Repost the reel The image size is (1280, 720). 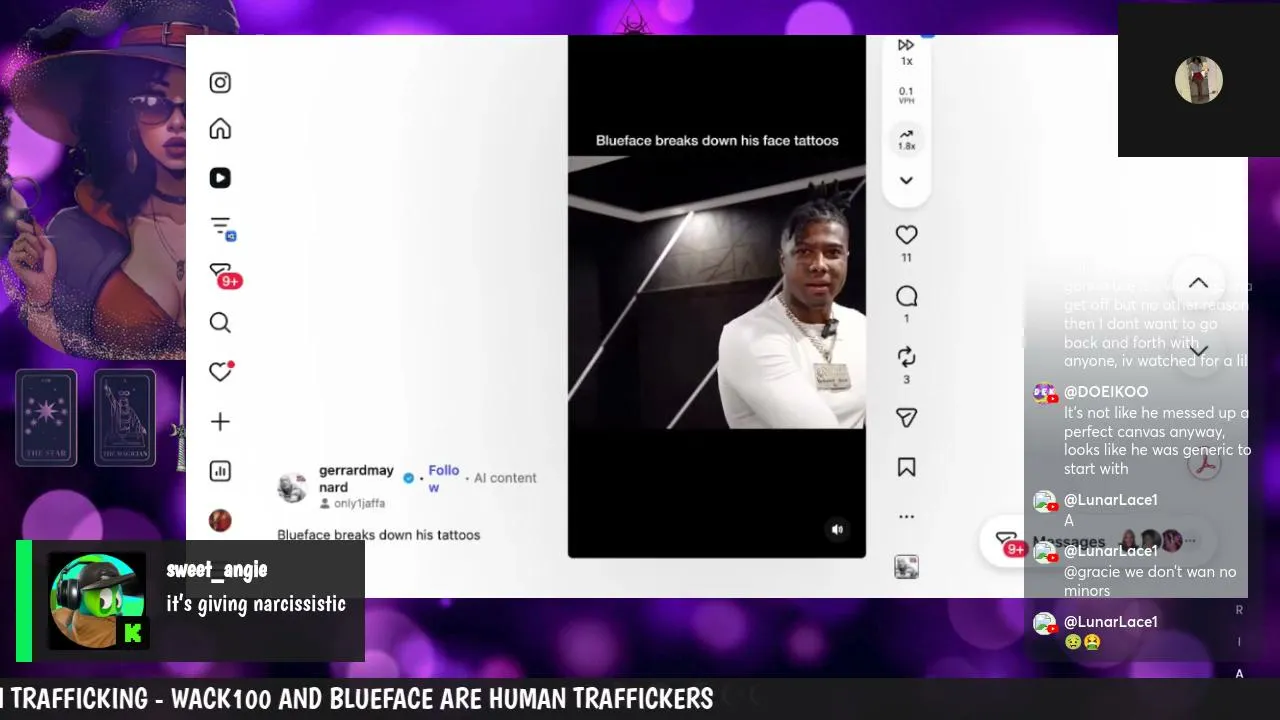[906, 357]
